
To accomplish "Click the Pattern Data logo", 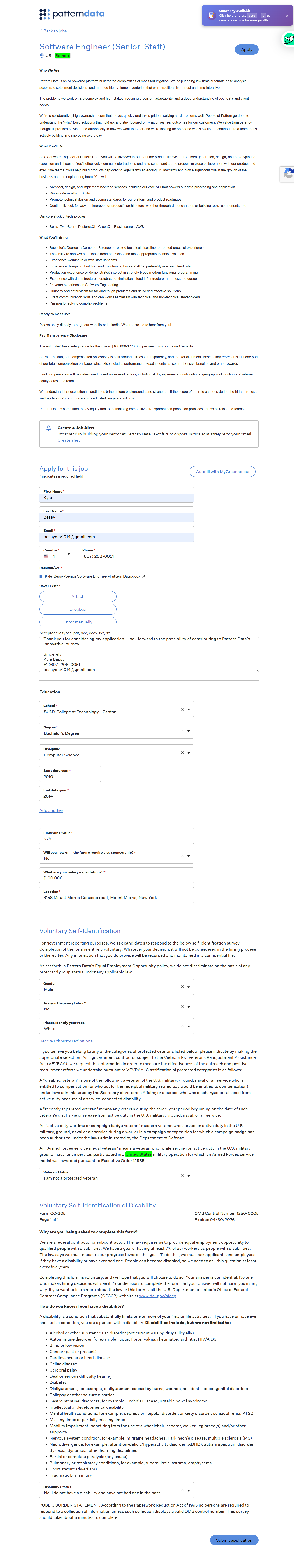I will pyautogui.click(x=72, y=14).
